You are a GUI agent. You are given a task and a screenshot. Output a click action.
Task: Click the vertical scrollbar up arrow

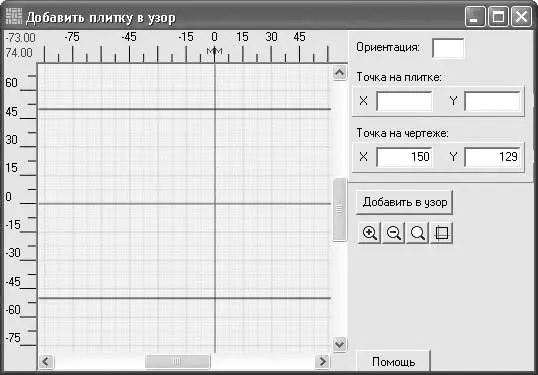coord(339,72)
